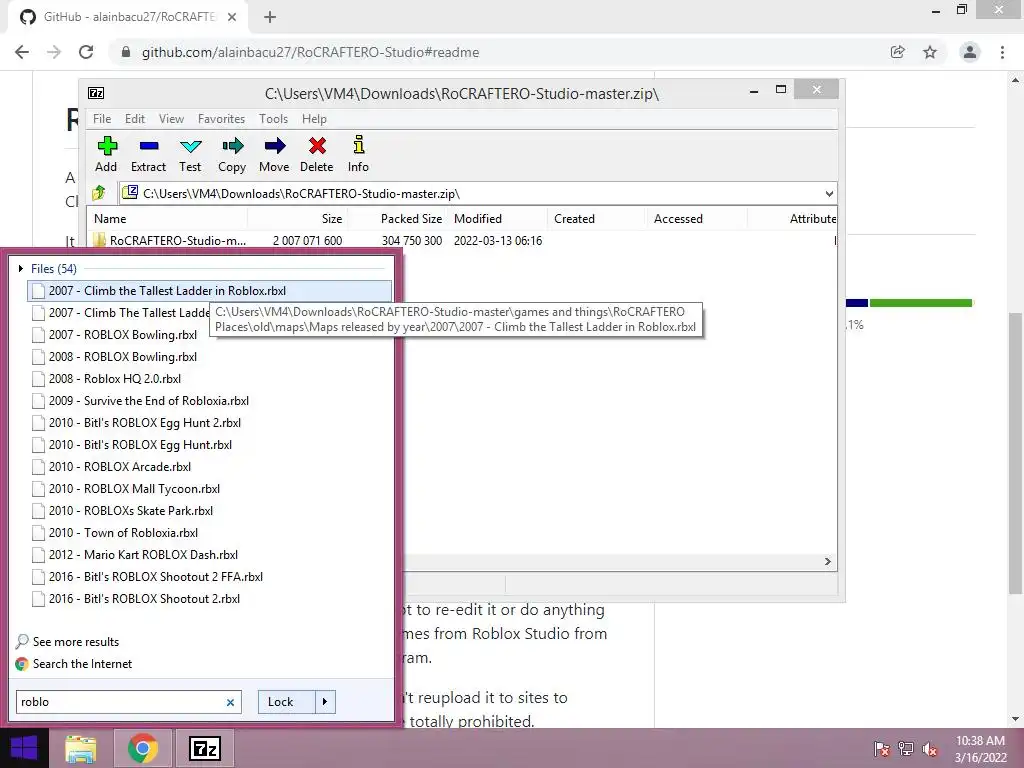Sort by the Accessed column header

point(696,219)
